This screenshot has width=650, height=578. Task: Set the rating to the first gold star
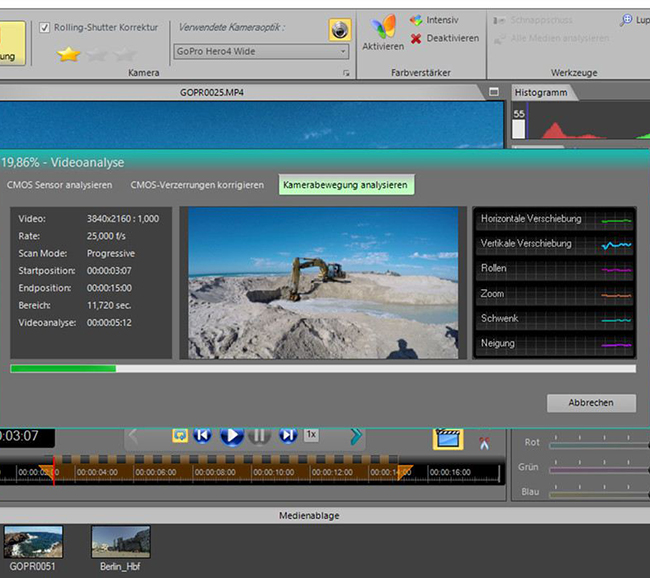pos(69,54)
